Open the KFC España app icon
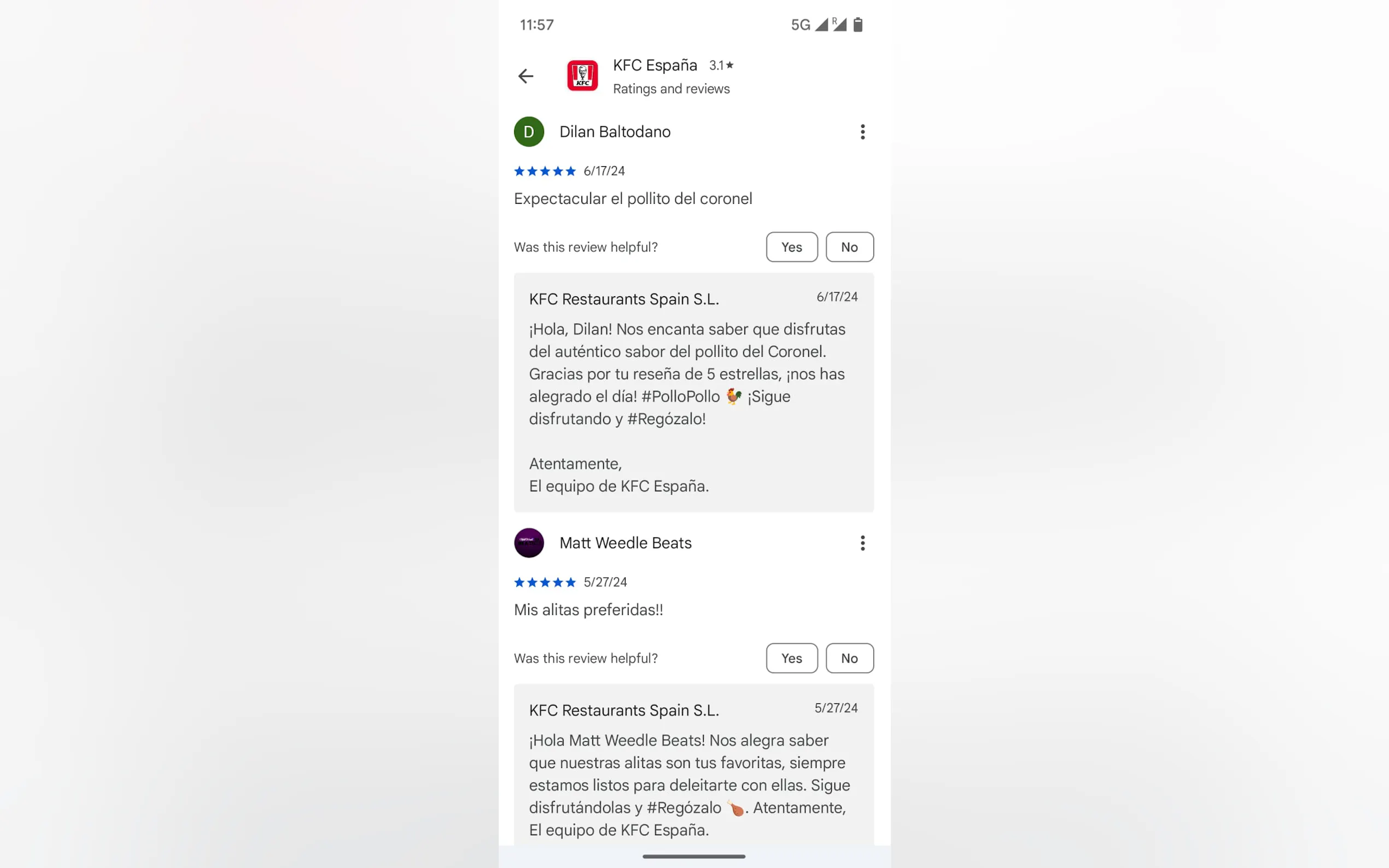Screen dimensions: 1389x868 pos(582,76)
